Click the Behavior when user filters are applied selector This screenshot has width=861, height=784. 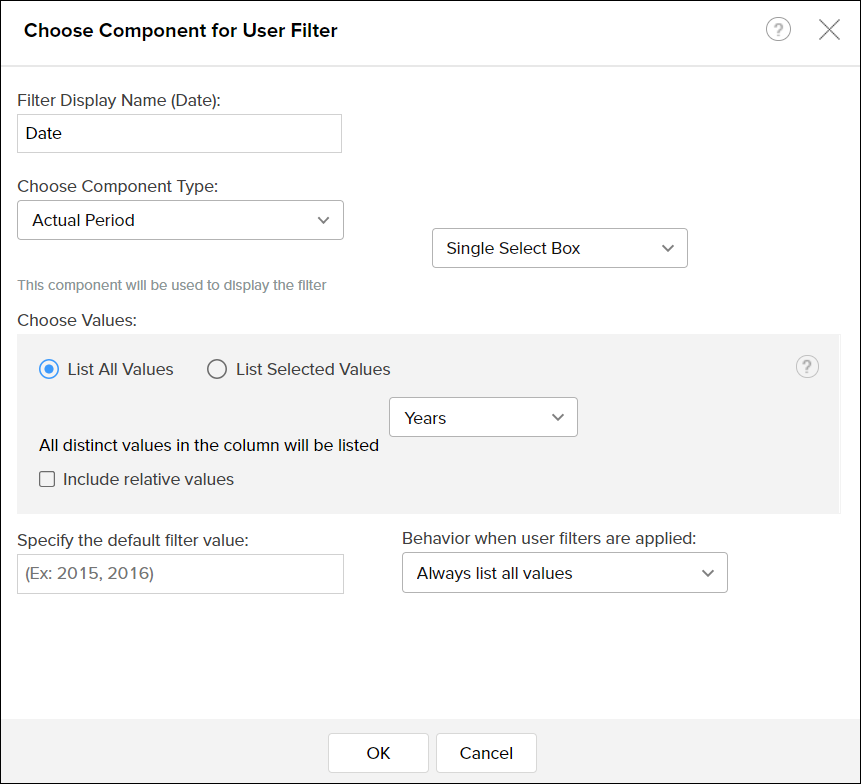click(x=564, y=573)
